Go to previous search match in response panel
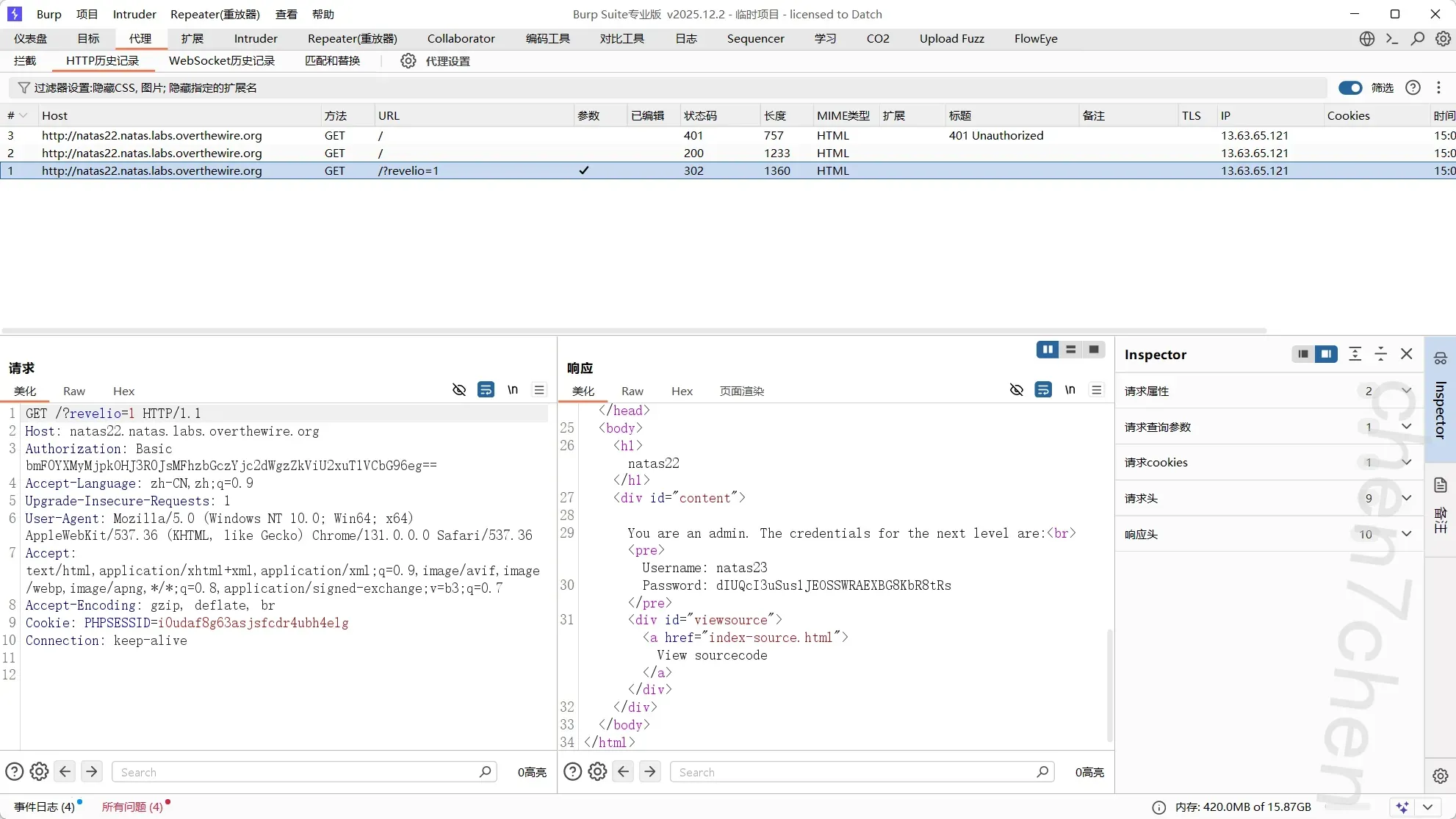The image size is (1456, 819). 624,772
